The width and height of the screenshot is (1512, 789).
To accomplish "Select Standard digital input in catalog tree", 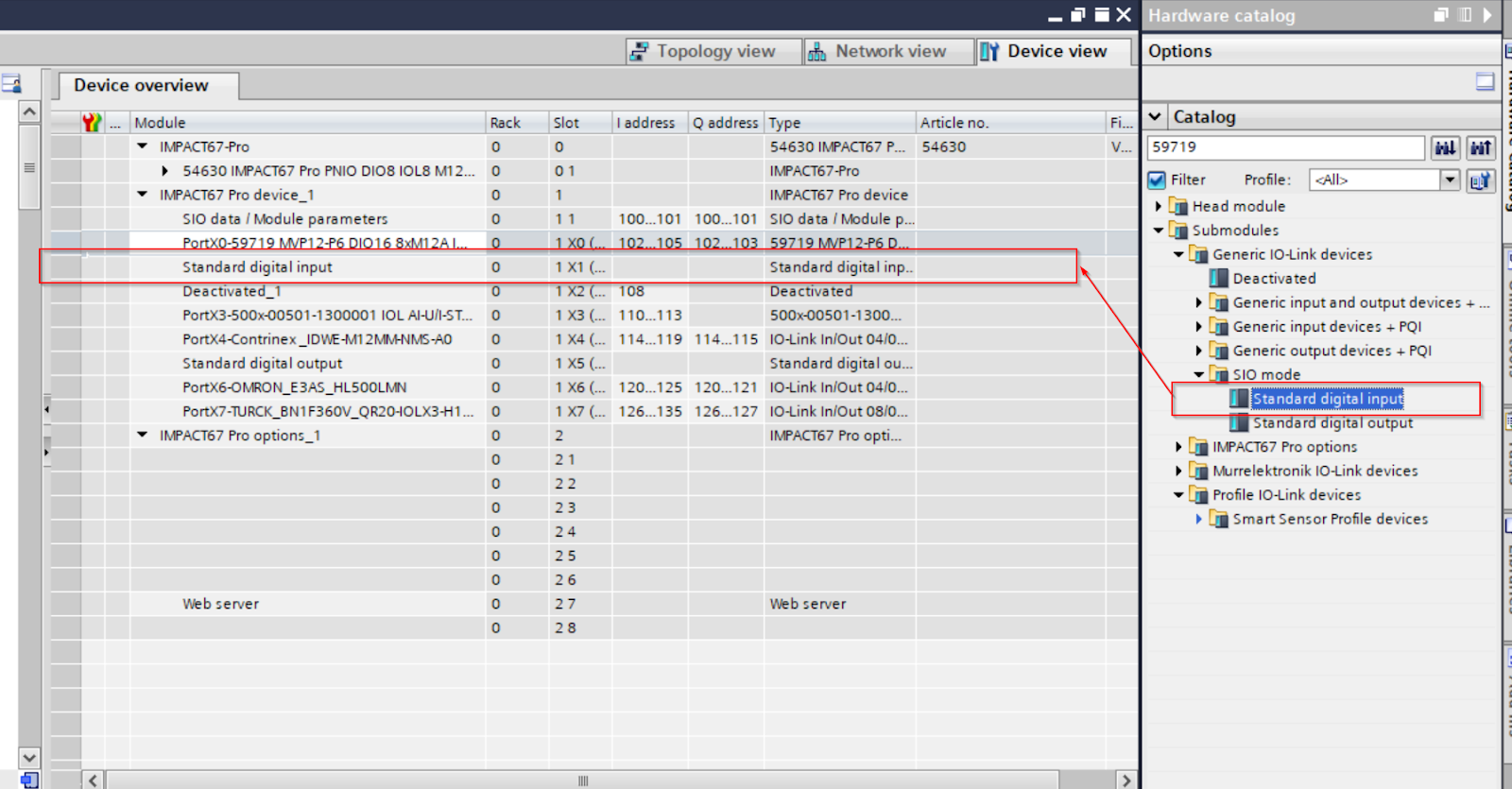I will point(1327,399).
